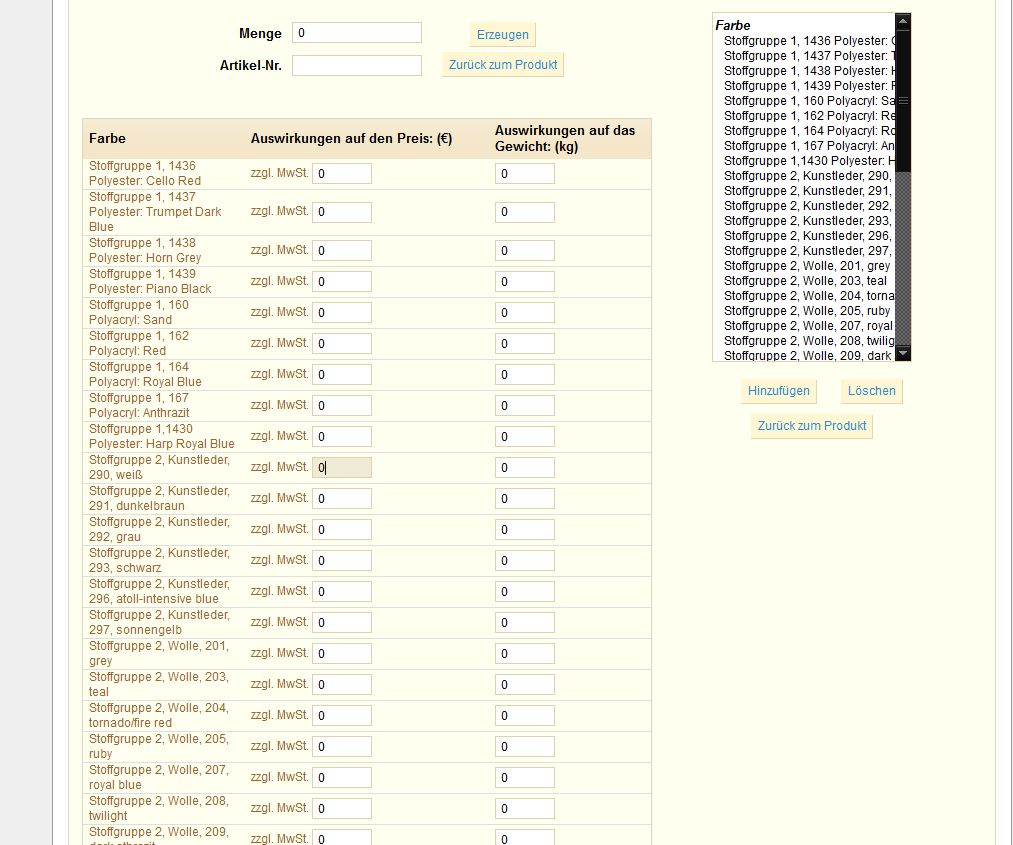Click price field for Kunstleder, 291, dunkelbraun

(342, 499)
